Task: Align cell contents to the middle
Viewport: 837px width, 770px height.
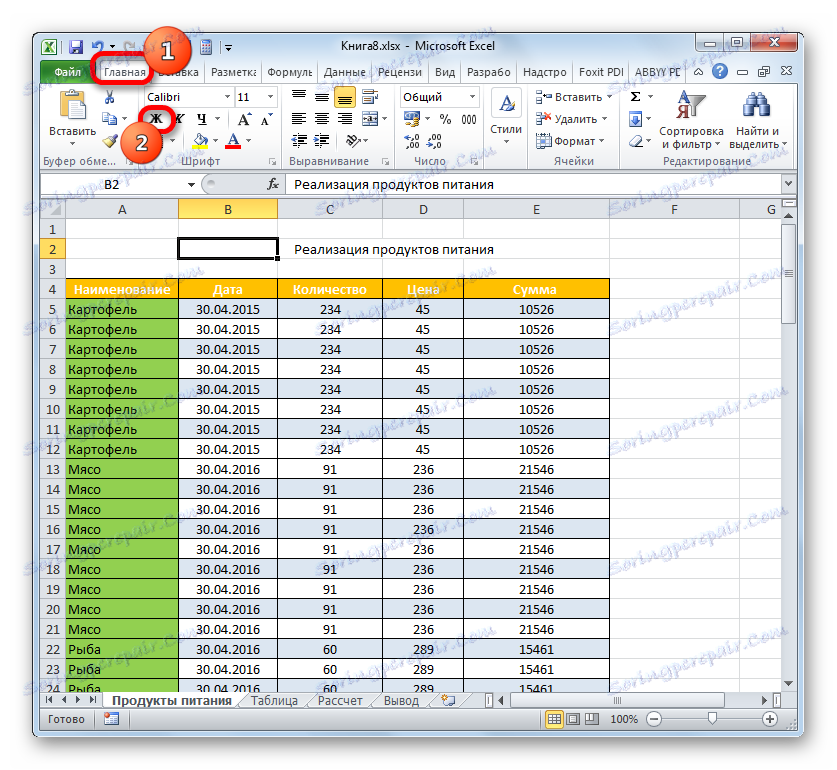Action: click(322, 97)
